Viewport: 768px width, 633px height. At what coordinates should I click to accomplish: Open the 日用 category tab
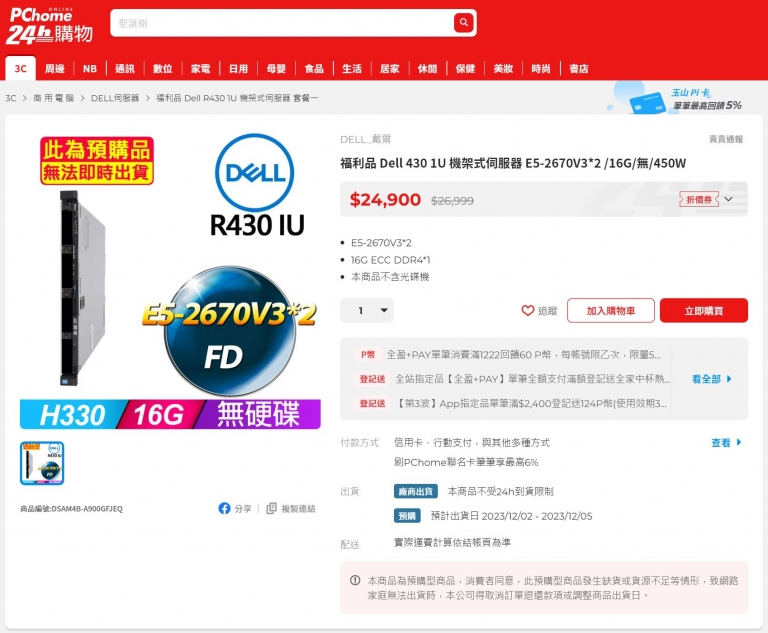pos(239,69)
